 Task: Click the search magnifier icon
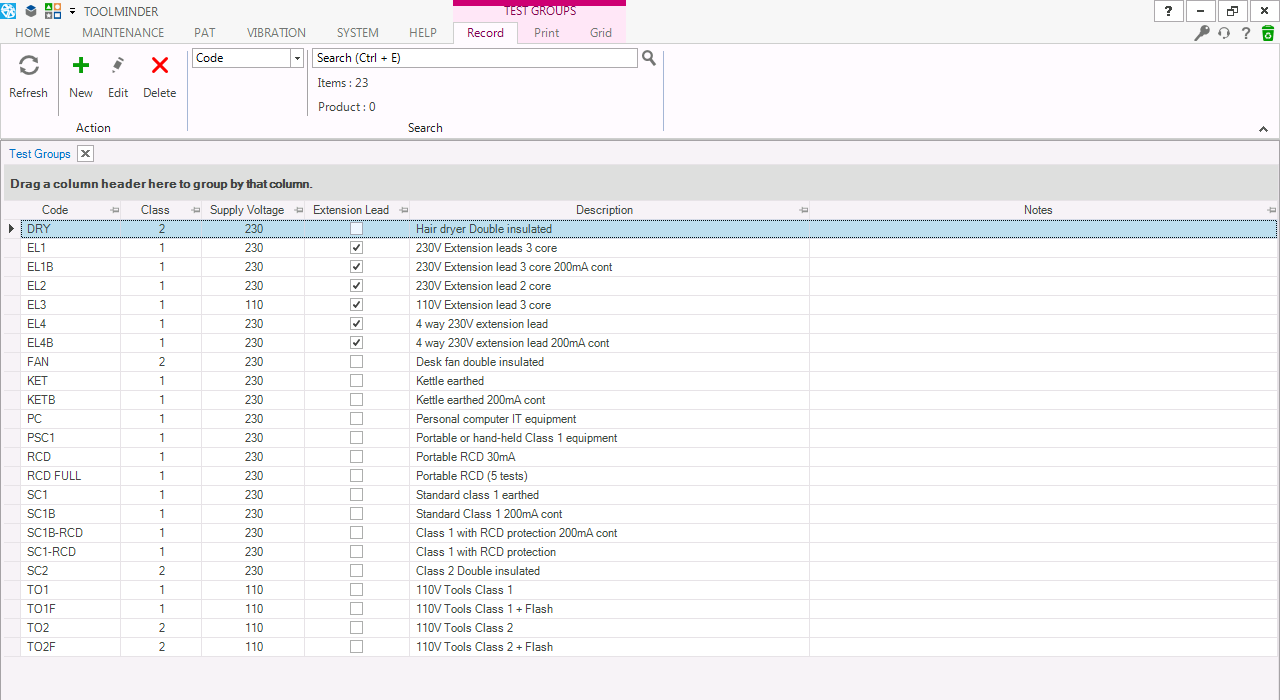(x=649, y=58)
